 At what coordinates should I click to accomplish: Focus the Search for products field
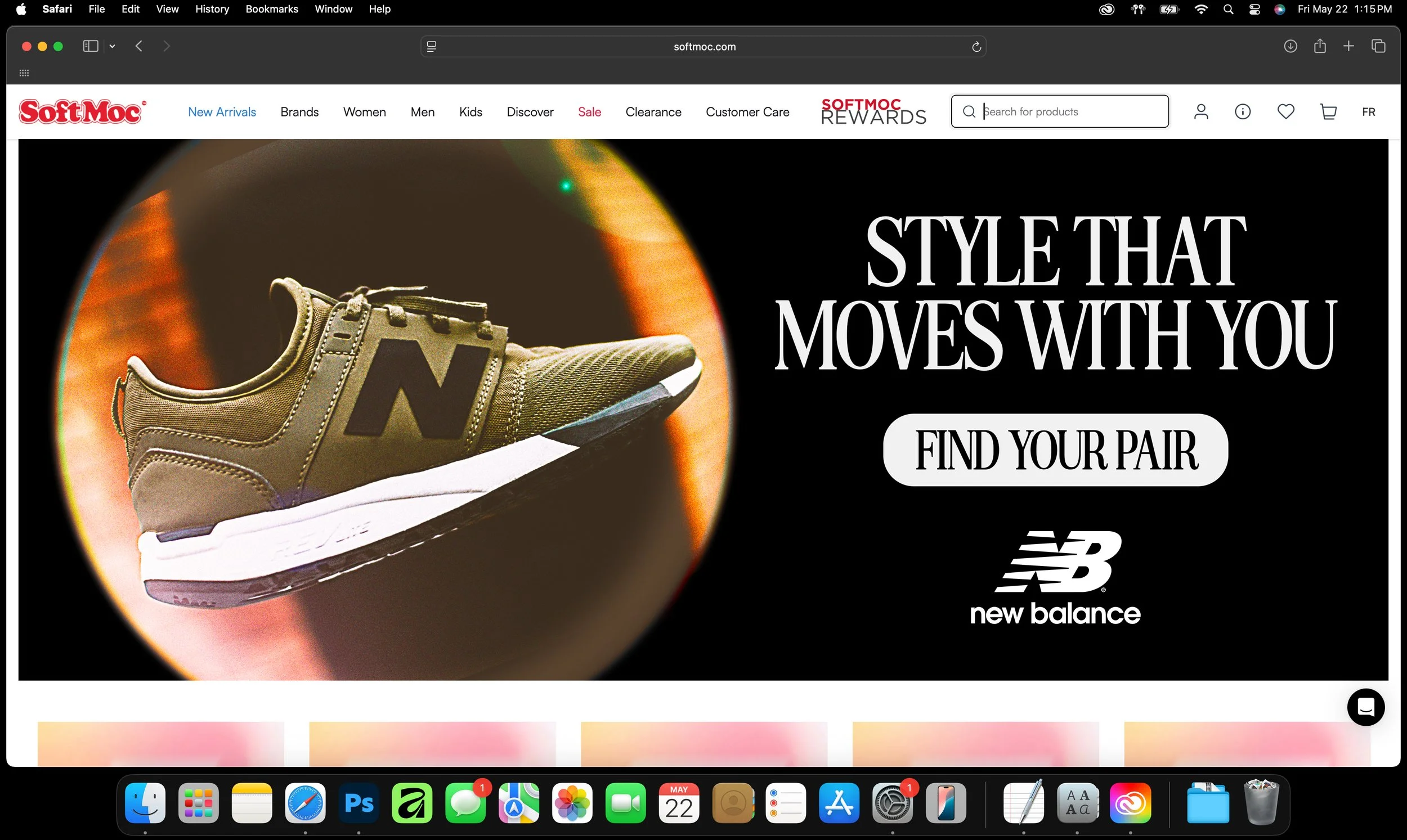pyautogui.click(x=1060, y=111)
